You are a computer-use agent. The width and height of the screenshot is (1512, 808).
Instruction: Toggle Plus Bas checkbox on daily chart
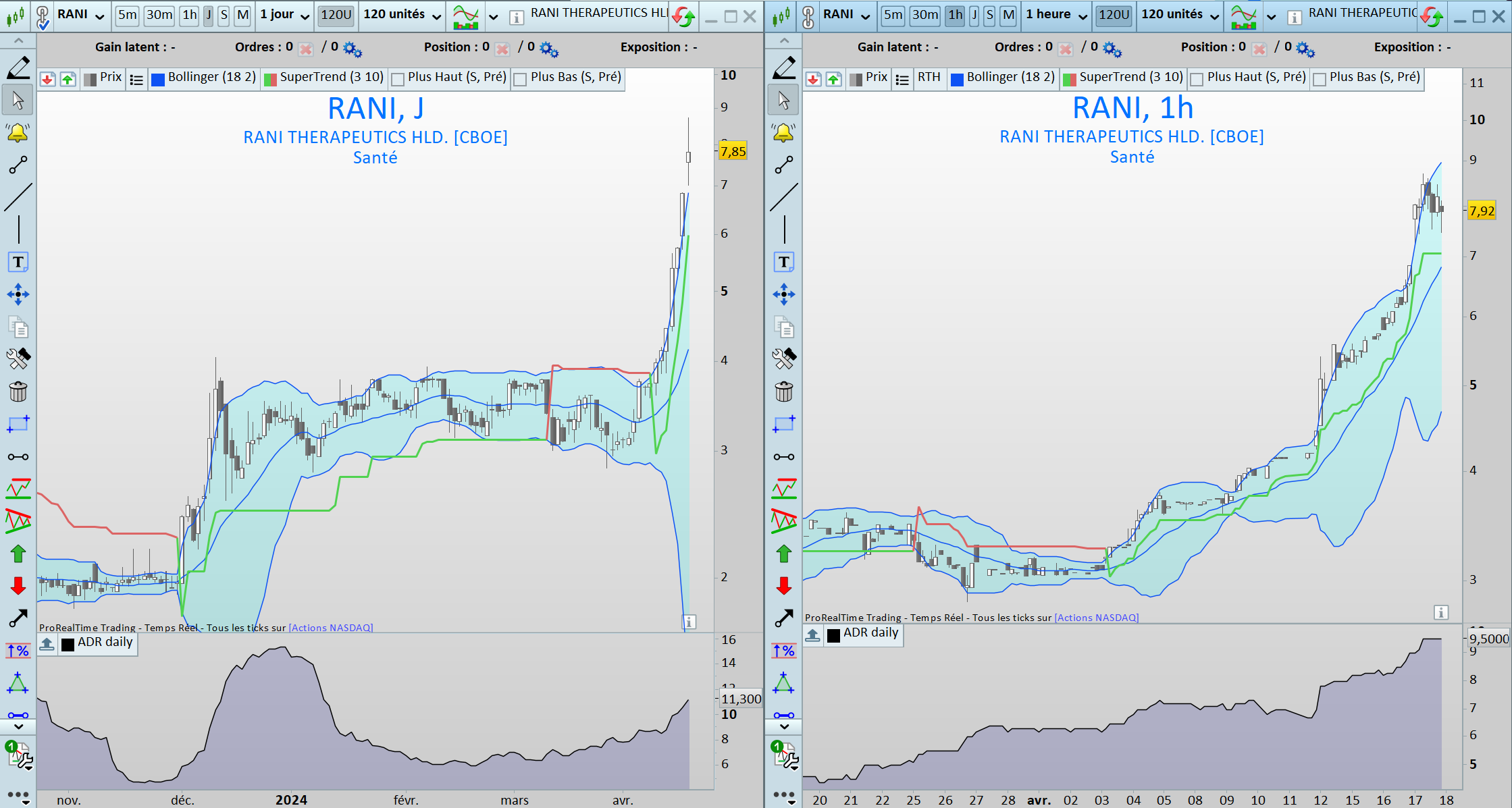point(521,80)
